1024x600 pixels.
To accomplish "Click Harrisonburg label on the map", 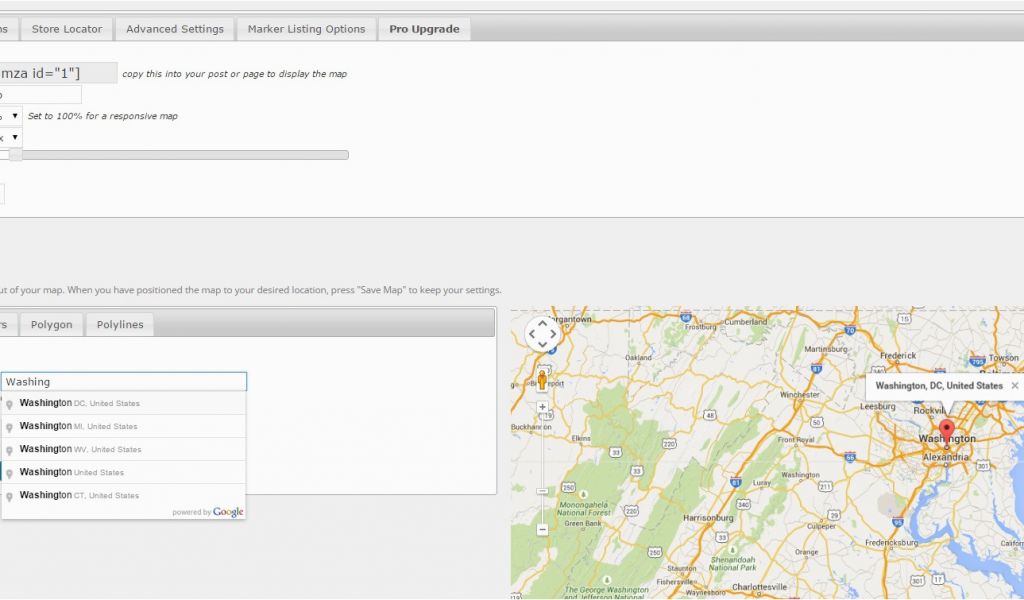I will pyautogui.click(x=708, y=518).
